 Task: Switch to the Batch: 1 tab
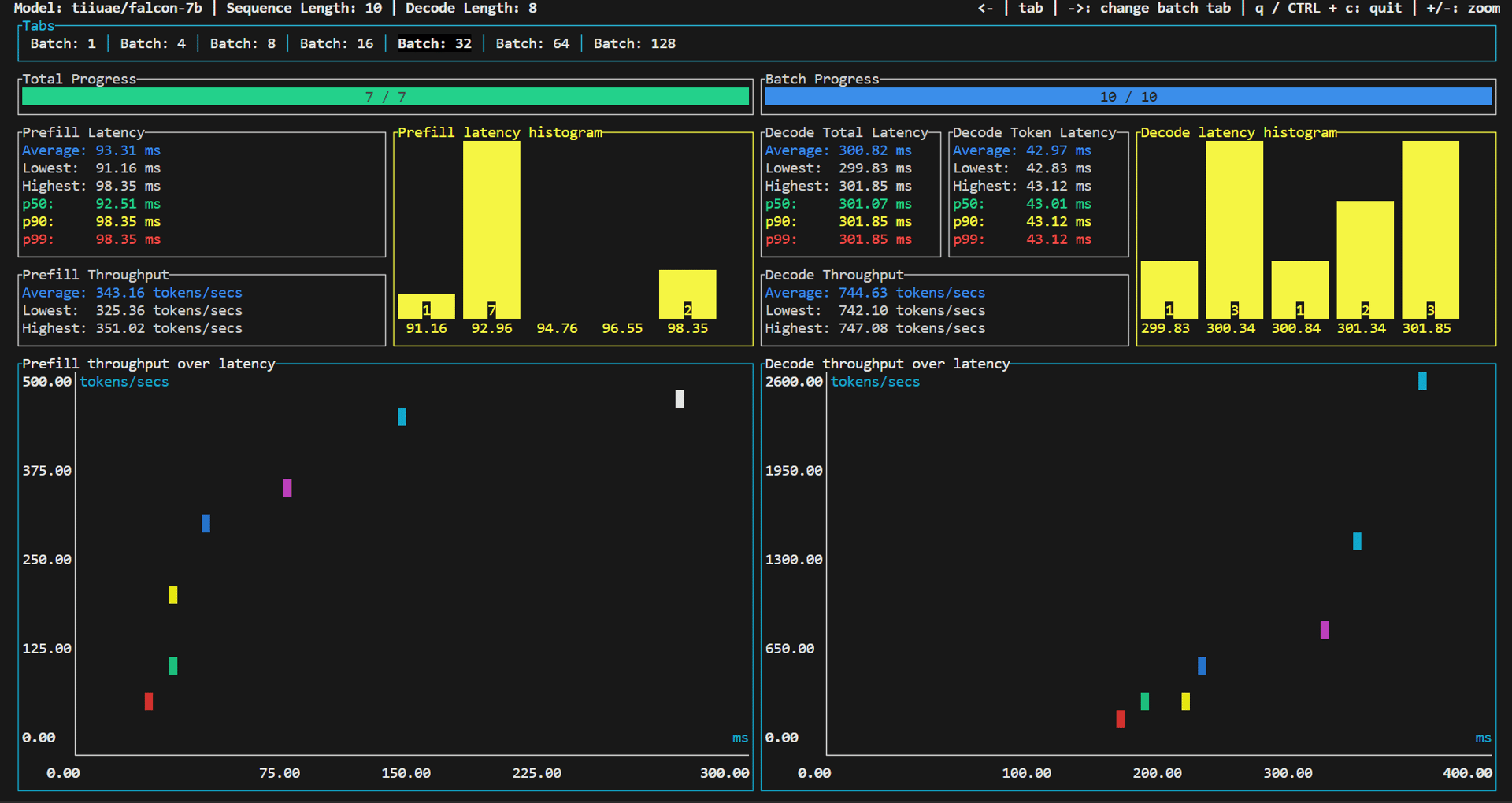(x=63, y=44)
